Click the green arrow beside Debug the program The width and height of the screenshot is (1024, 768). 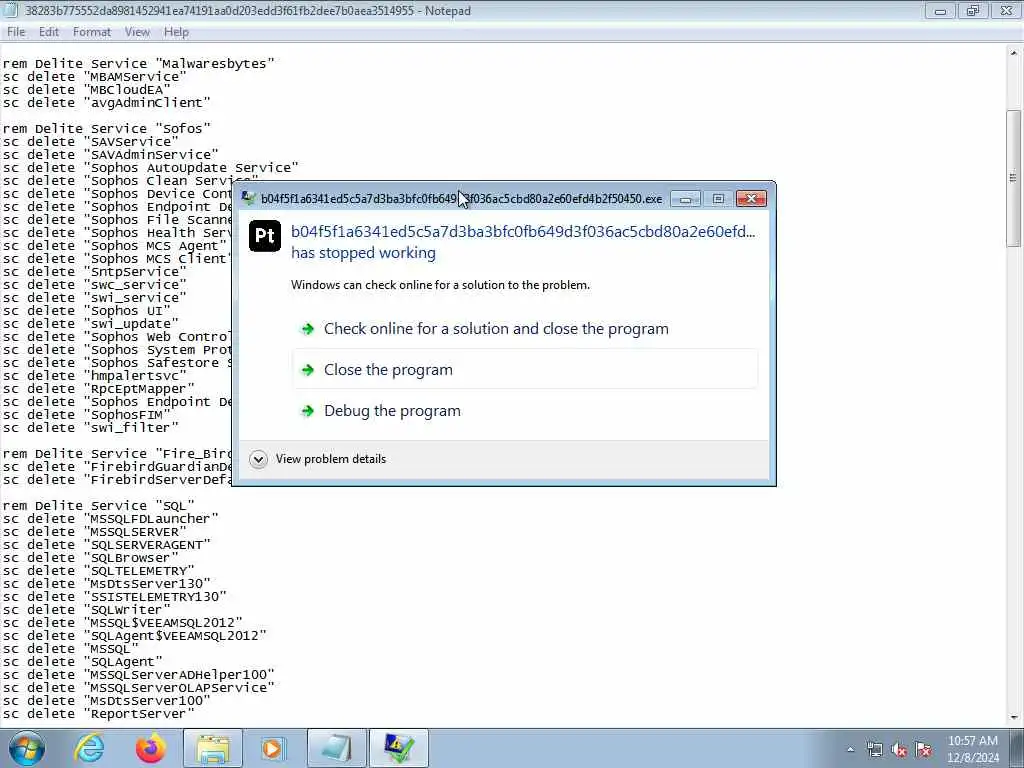307,411
